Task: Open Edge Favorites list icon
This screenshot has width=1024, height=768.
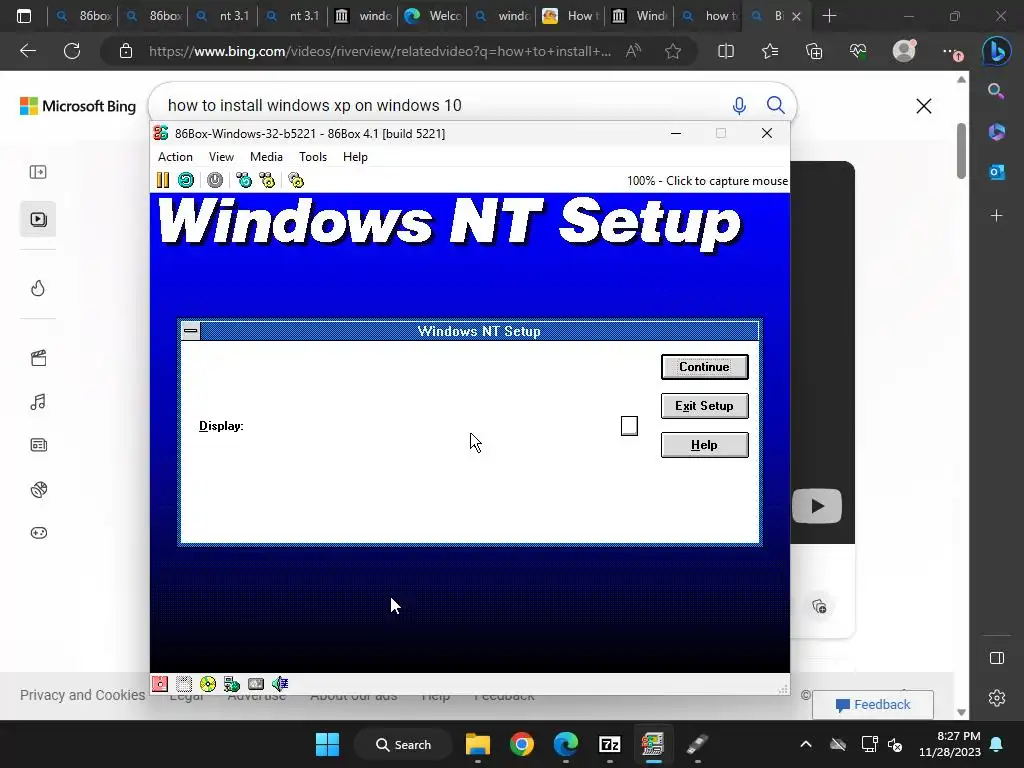Action: (770, 51)
